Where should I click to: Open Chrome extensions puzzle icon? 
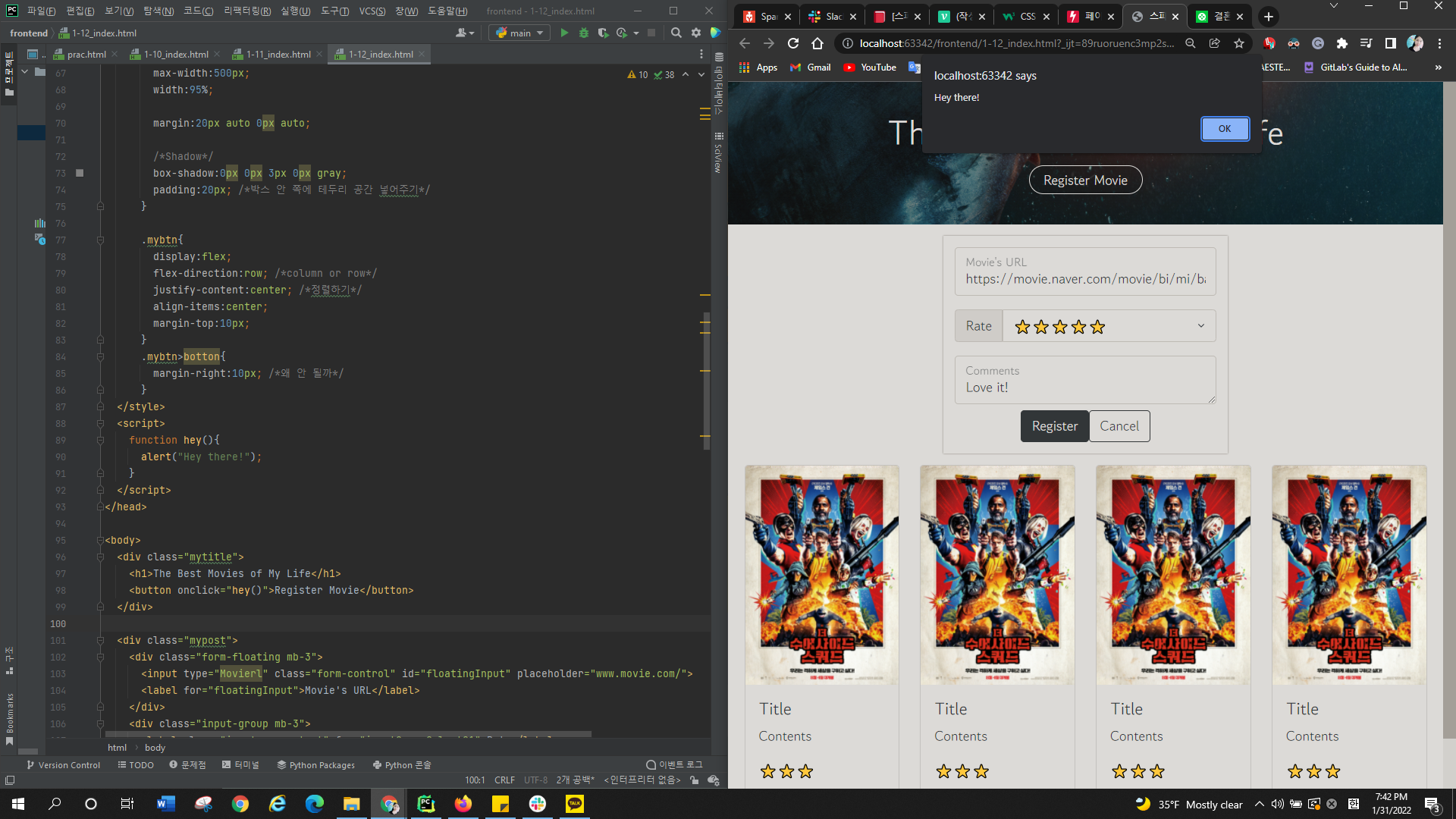[1342, 43]
